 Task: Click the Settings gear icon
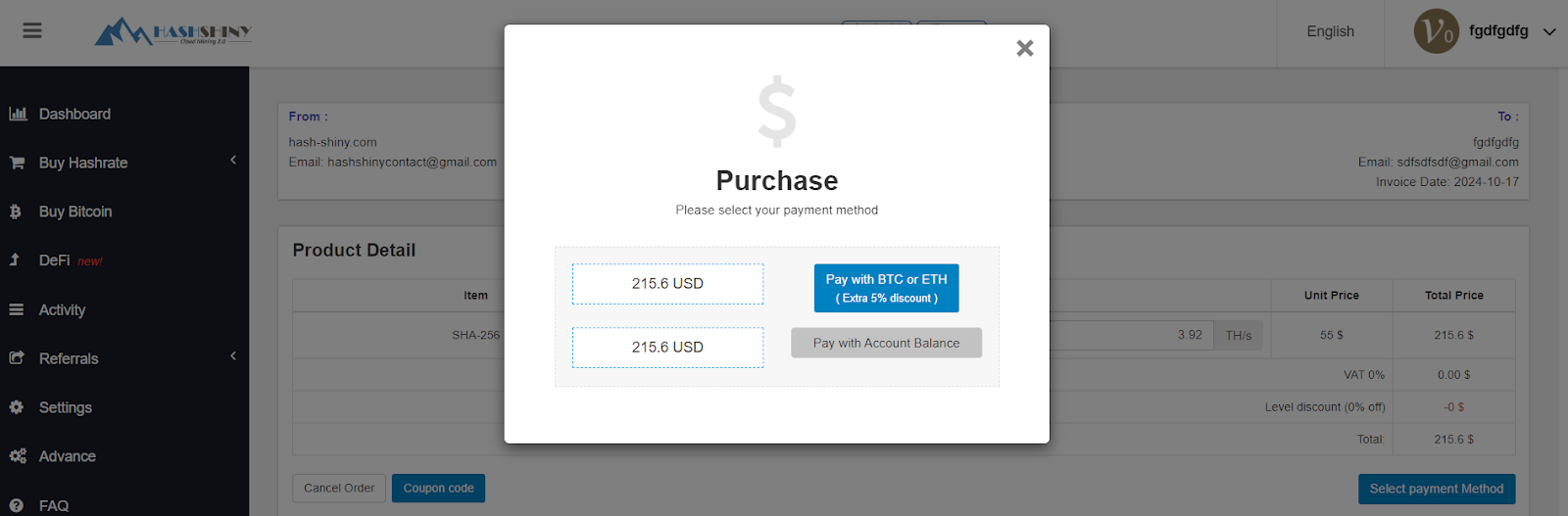click(17, 407)
